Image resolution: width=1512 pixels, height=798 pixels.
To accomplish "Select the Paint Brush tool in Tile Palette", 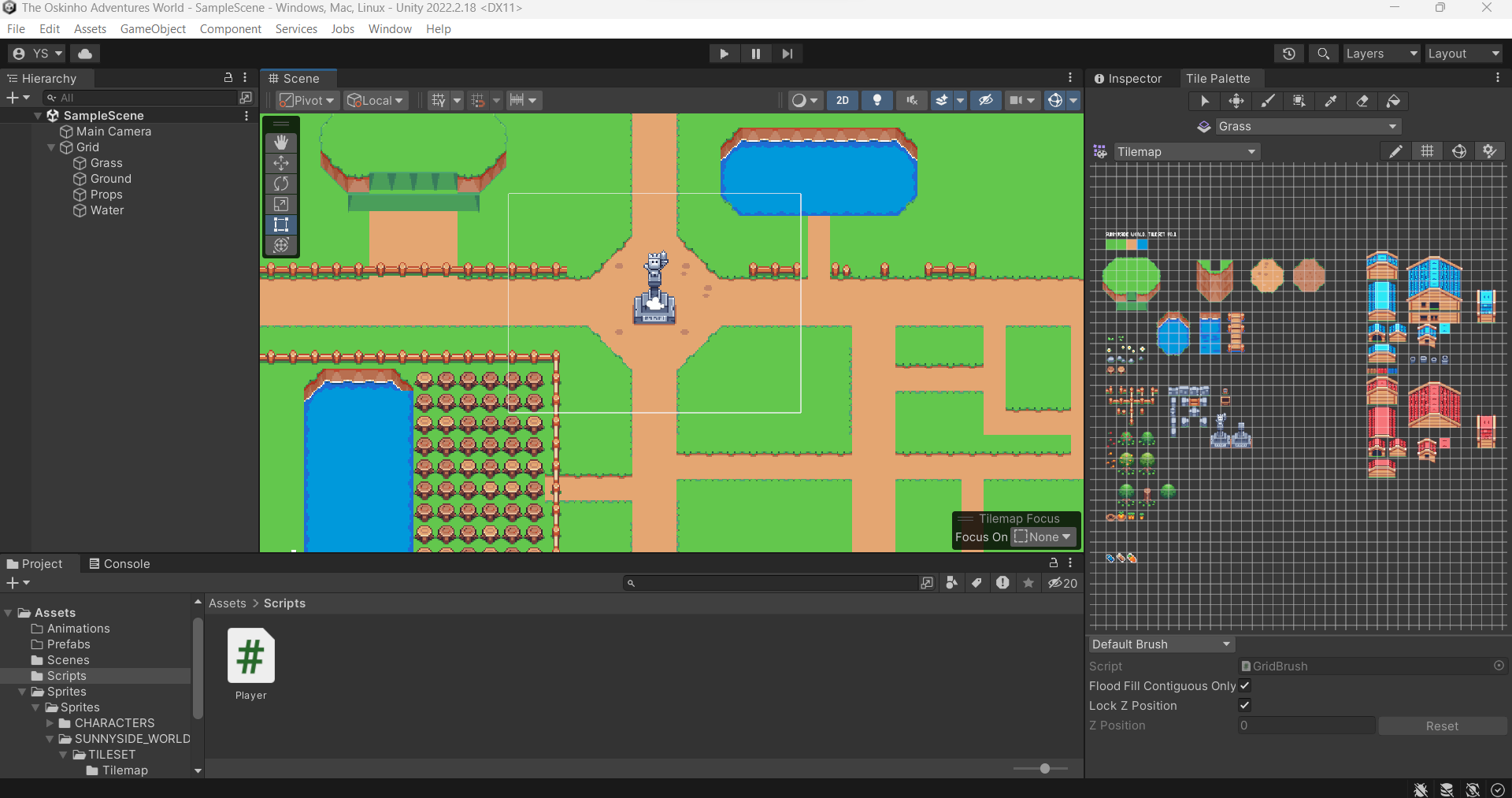I will pos(1268,101).
